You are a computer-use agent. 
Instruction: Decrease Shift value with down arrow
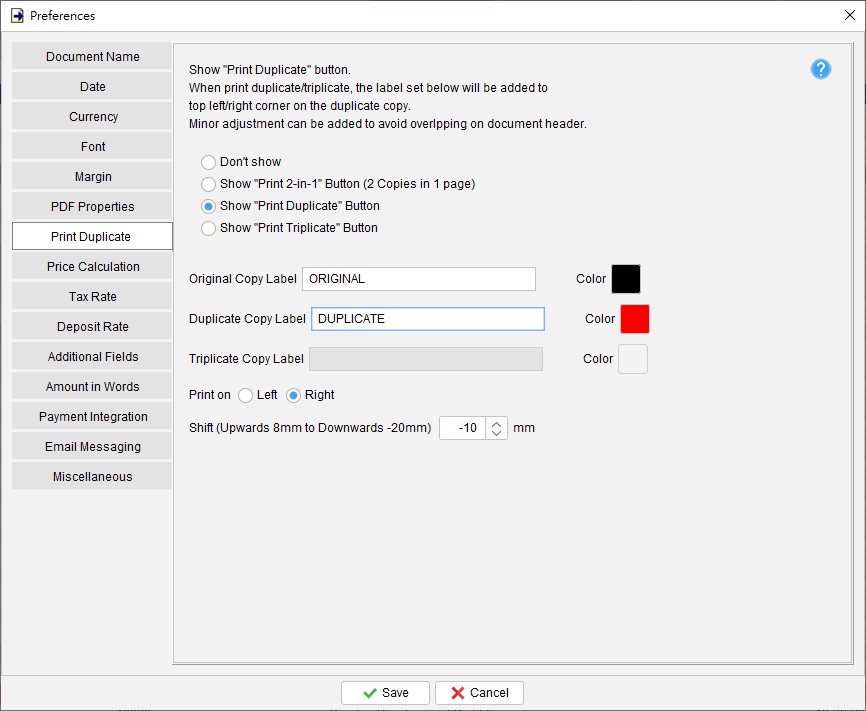click(497, 434)
